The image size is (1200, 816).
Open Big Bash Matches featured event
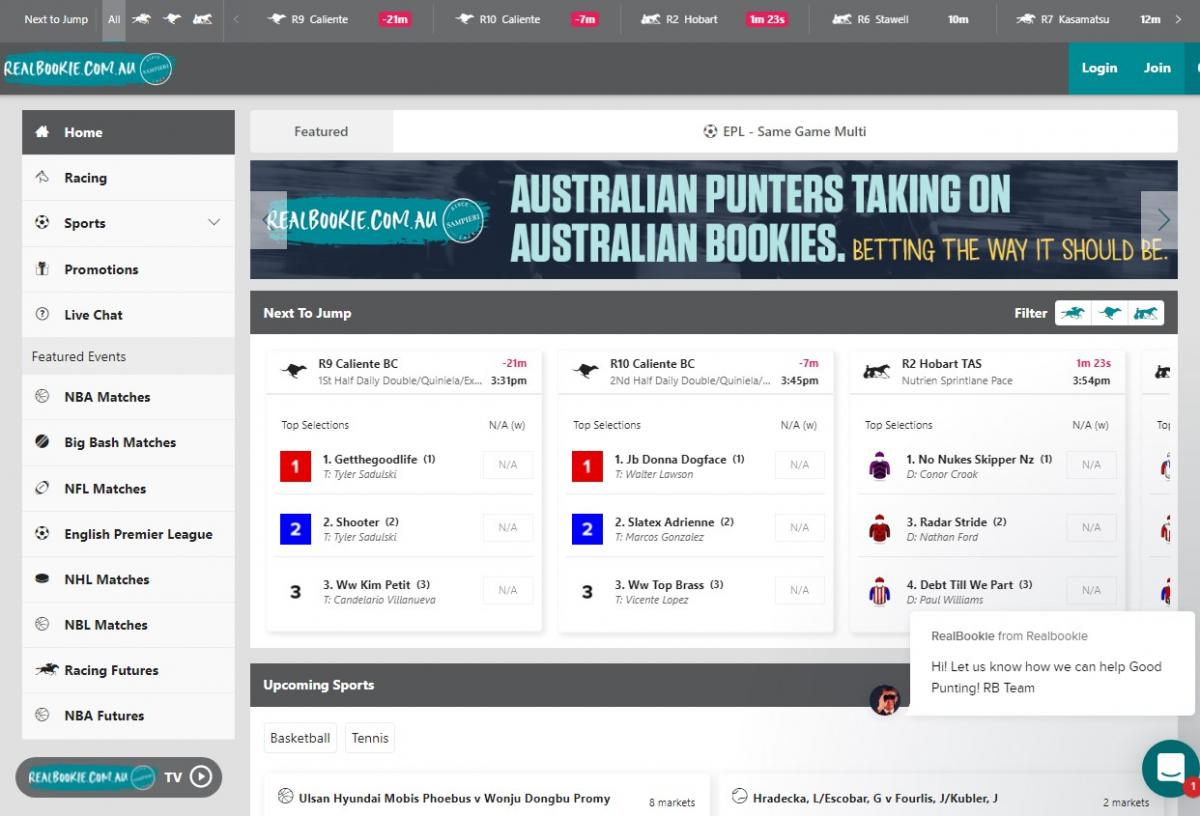(128, 442)
